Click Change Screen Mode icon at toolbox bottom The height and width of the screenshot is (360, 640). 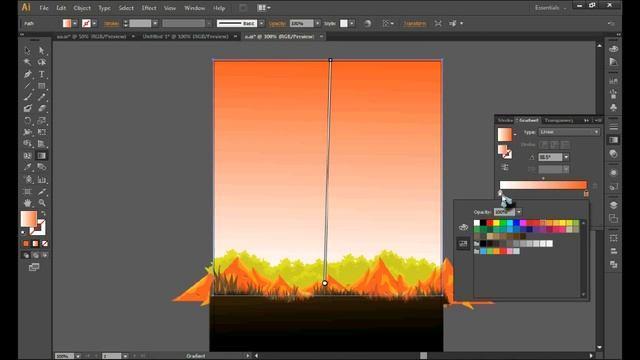[34, 267]
